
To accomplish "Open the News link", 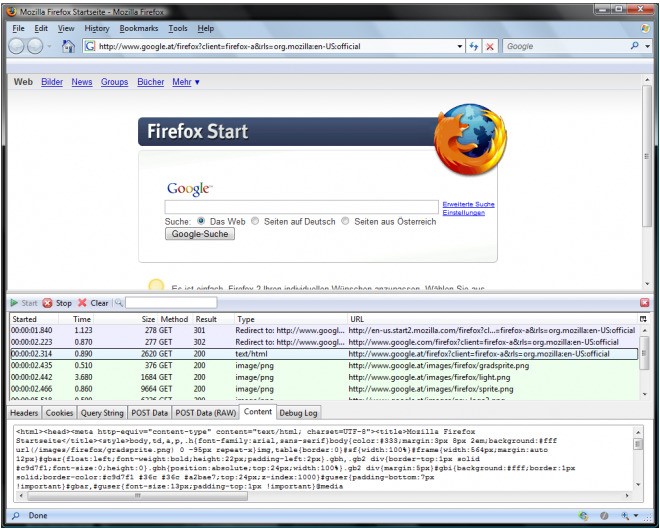I will pyautogui.click(x=82, y=82).
